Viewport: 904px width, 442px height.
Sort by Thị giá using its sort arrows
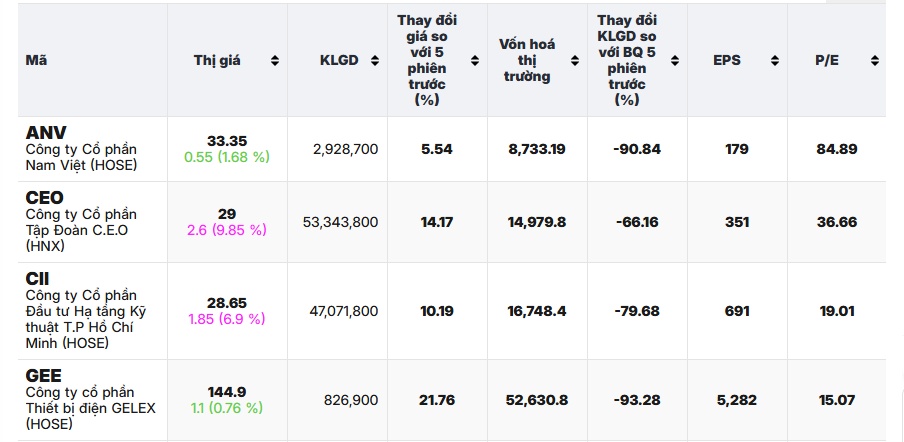275,61
